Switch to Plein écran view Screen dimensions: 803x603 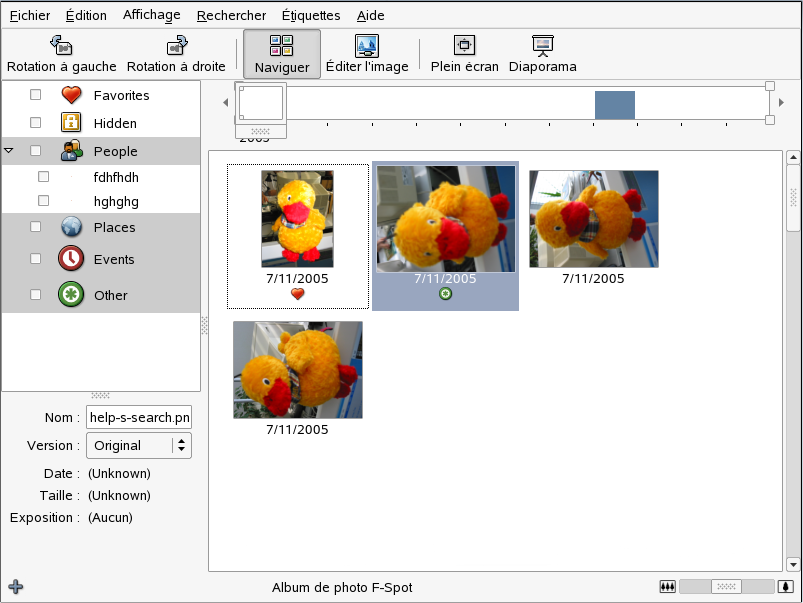[x=464, y=54]
